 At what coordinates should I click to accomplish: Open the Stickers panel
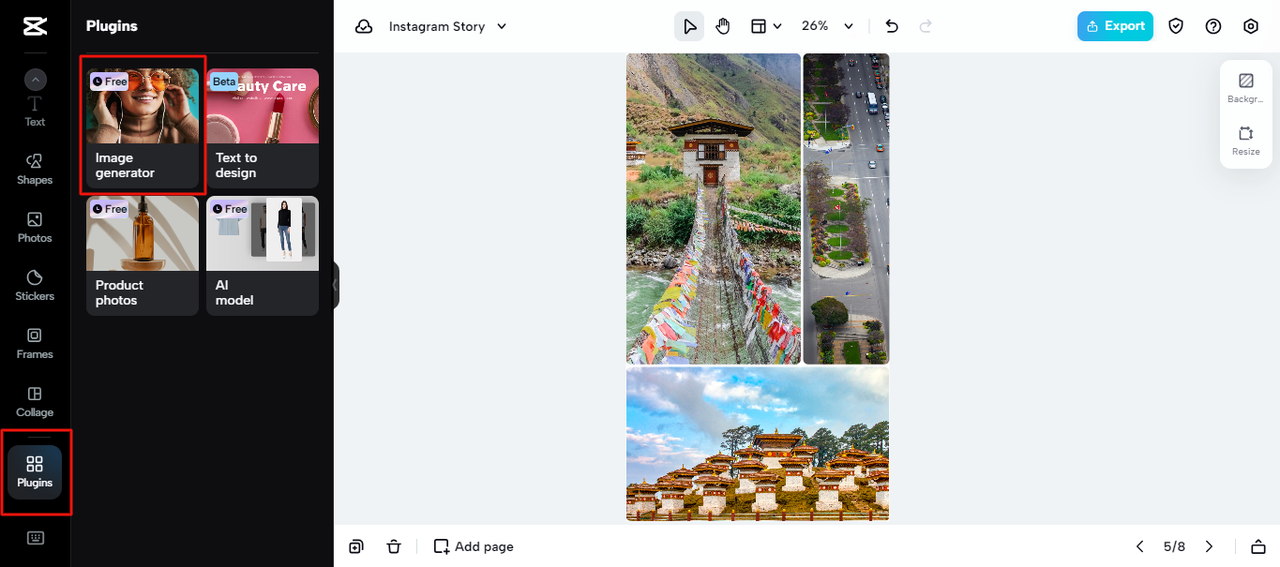click(35, 285)
